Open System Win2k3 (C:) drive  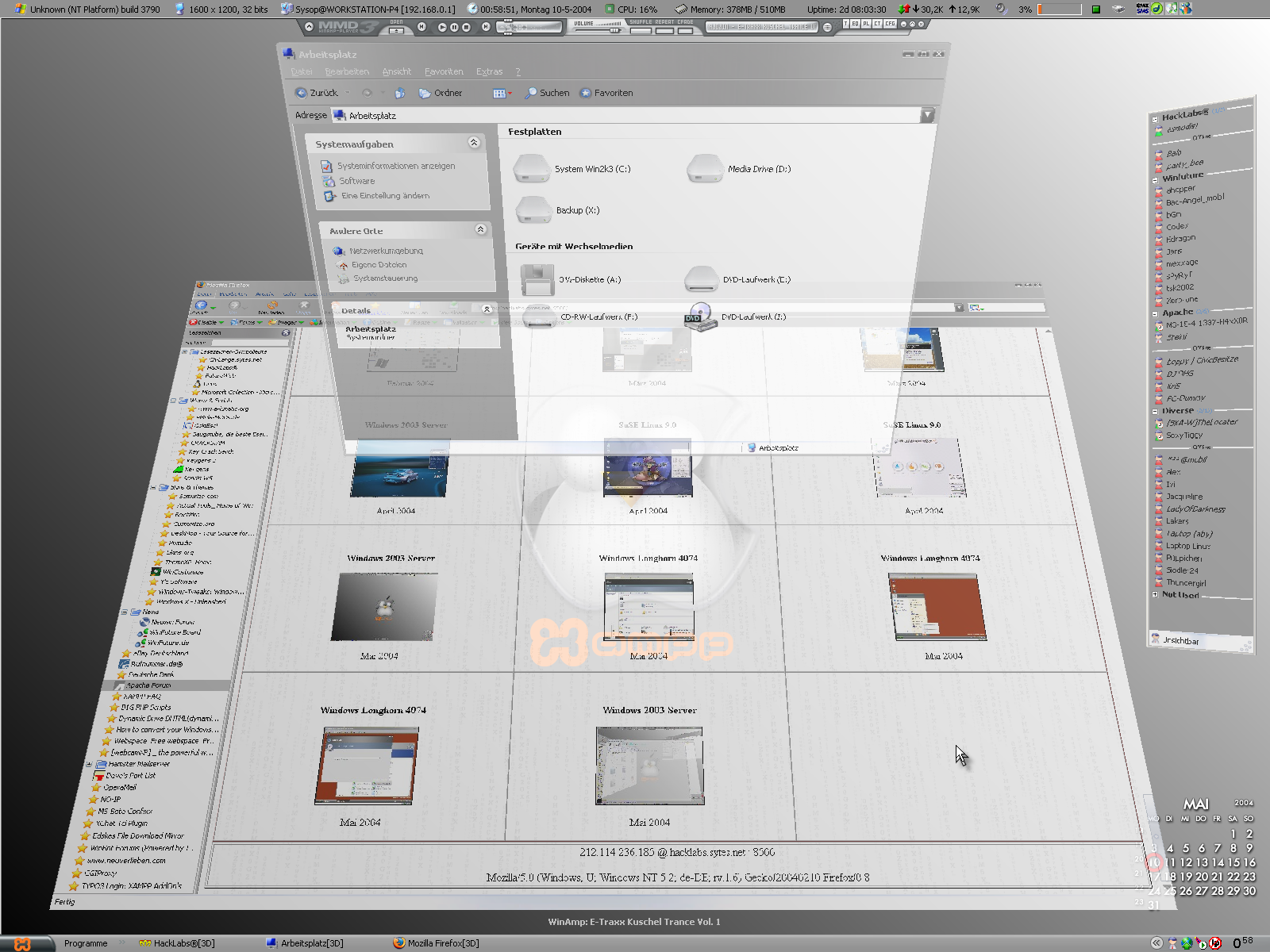click(x=531, y=168)
